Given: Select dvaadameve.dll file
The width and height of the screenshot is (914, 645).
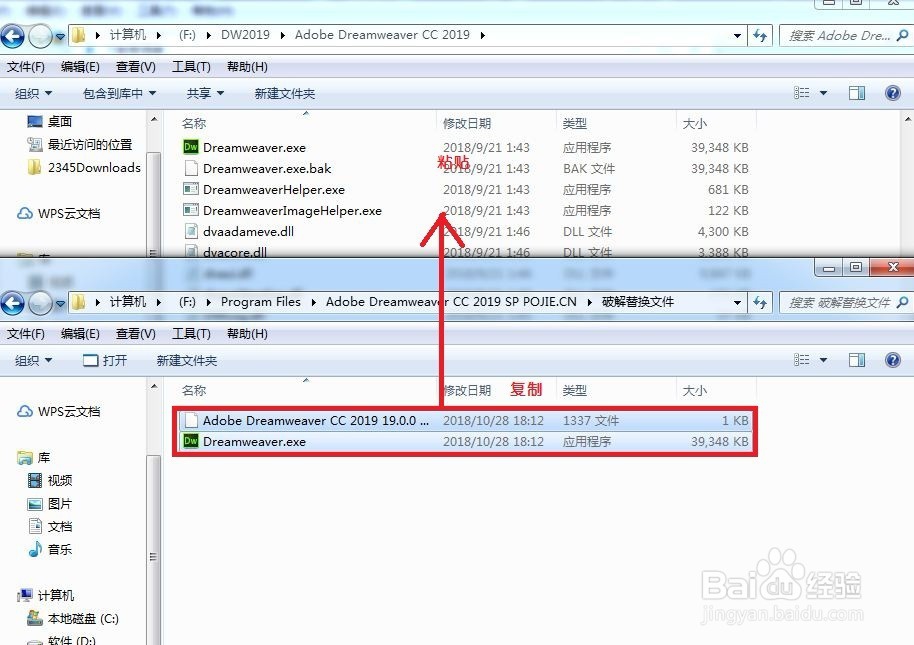Looking at the screenshot, I should [x=248, y=232].
